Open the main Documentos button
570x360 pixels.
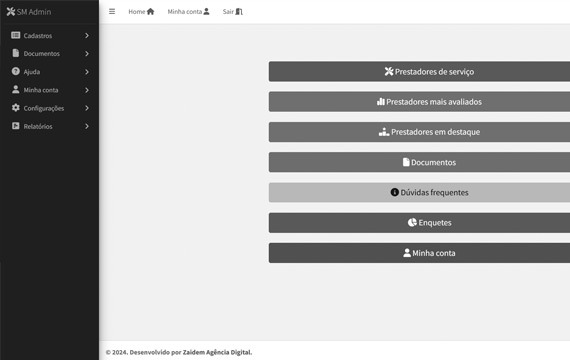pyautogui.click(x=419, y=162)
